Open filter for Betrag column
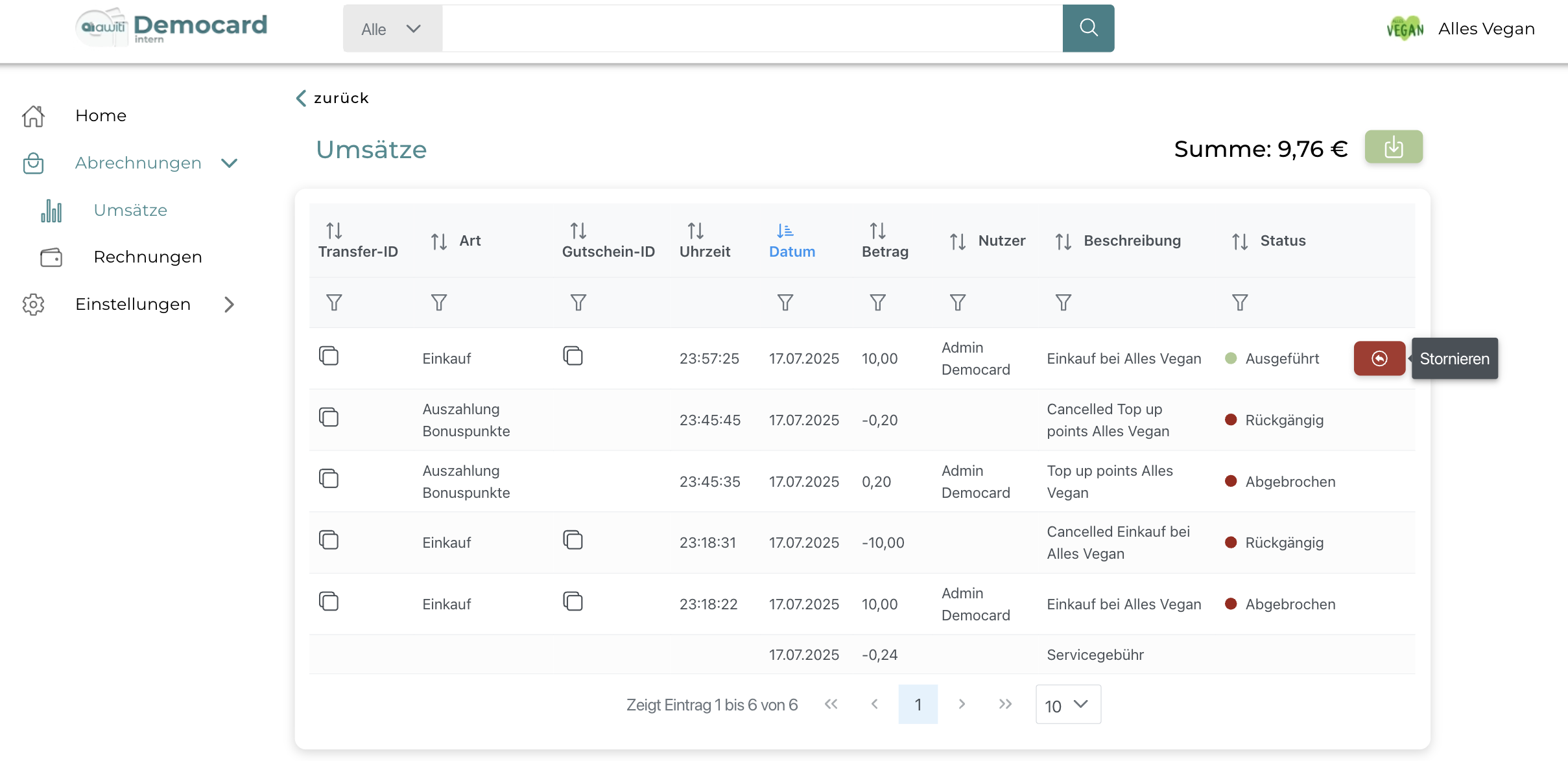The height and width of the screenshot is (761, 1568). click(877, 303)
